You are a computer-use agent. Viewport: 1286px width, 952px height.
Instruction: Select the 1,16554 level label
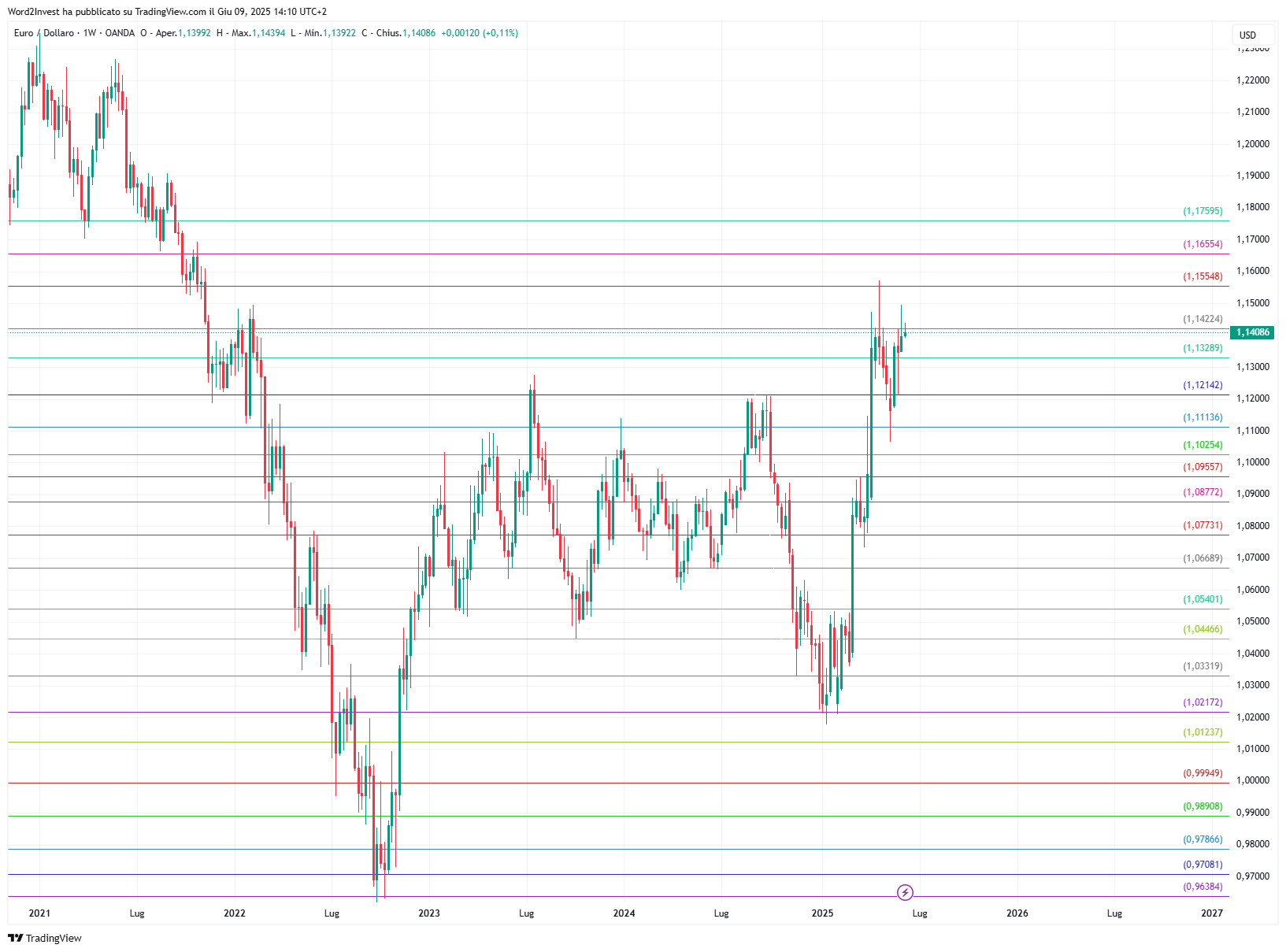point(1203,244)
